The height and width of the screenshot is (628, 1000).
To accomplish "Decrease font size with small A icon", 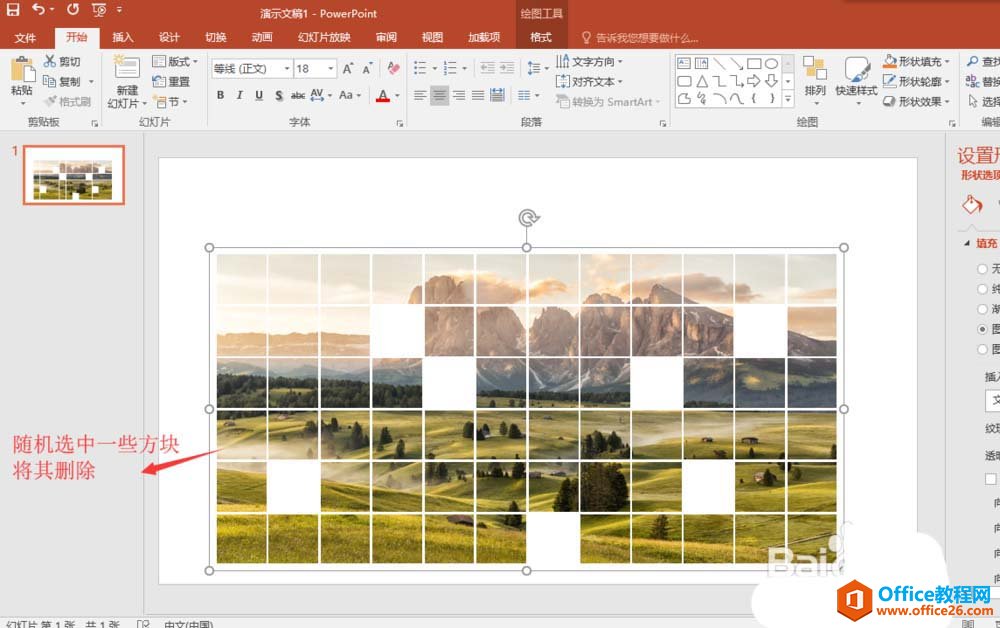I will click(368, 69).
